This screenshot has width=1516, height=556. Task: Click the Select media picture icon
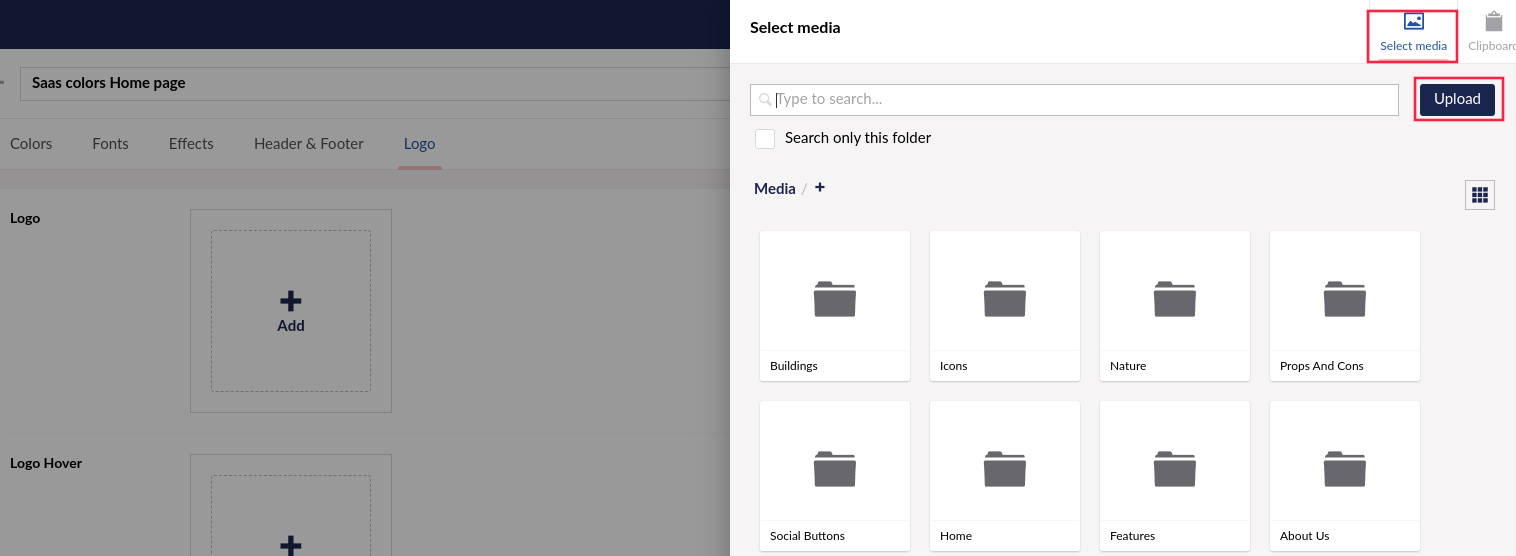click(1412, 22)
